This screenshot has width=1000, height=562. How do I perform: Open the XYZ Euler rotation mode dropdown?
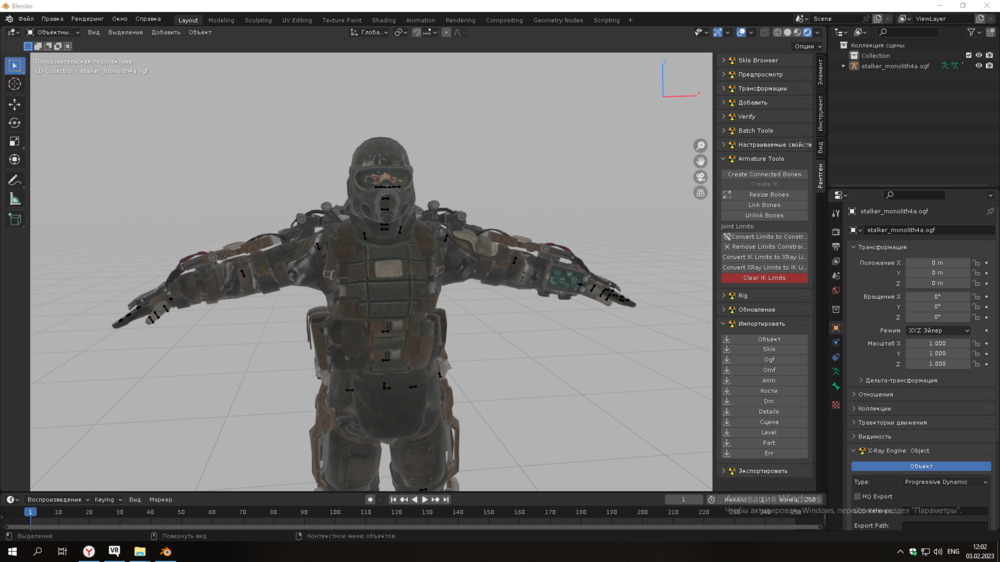click(x=937, y=330)
